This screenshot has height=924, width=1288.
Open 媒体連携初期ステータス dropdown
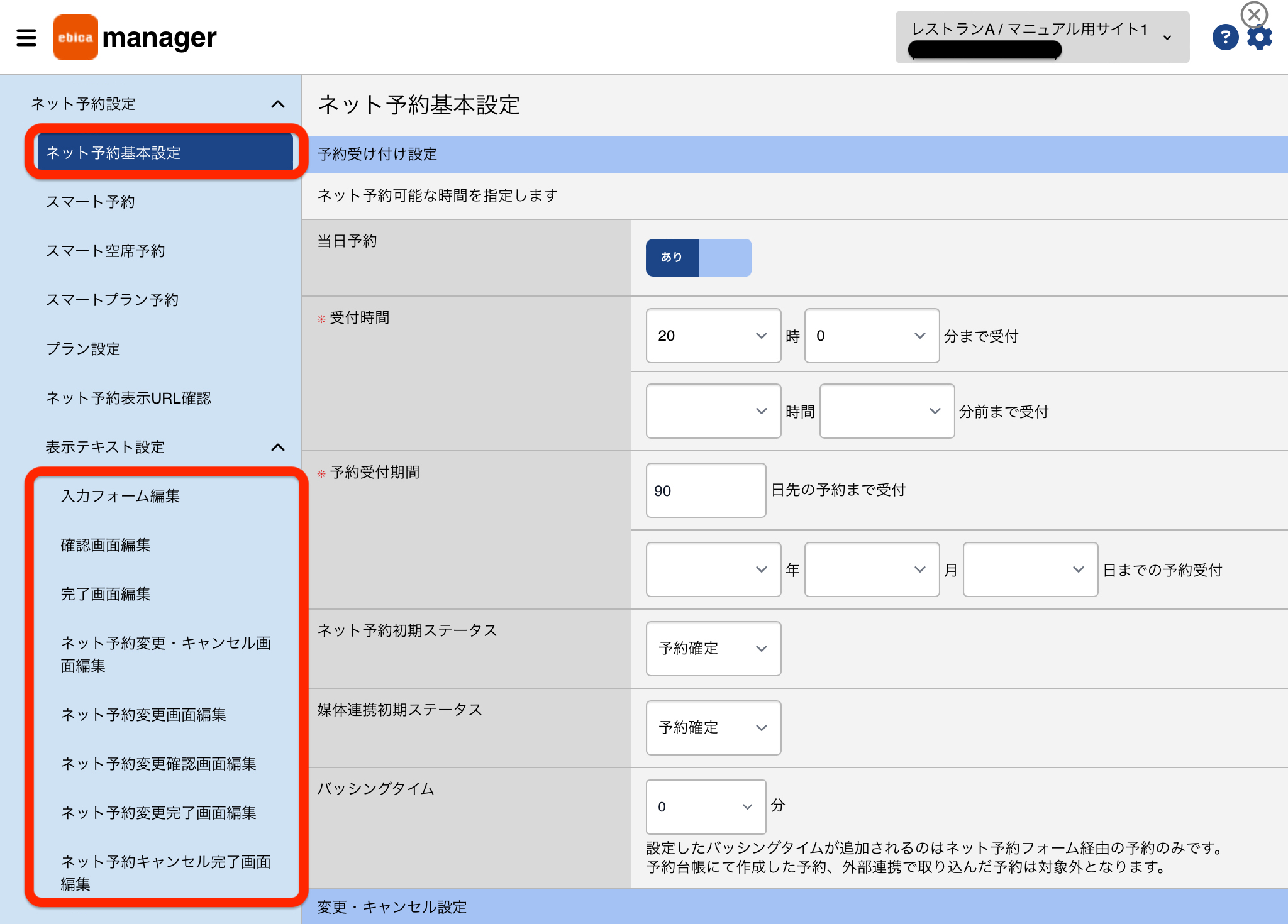[x=713, y=728]
